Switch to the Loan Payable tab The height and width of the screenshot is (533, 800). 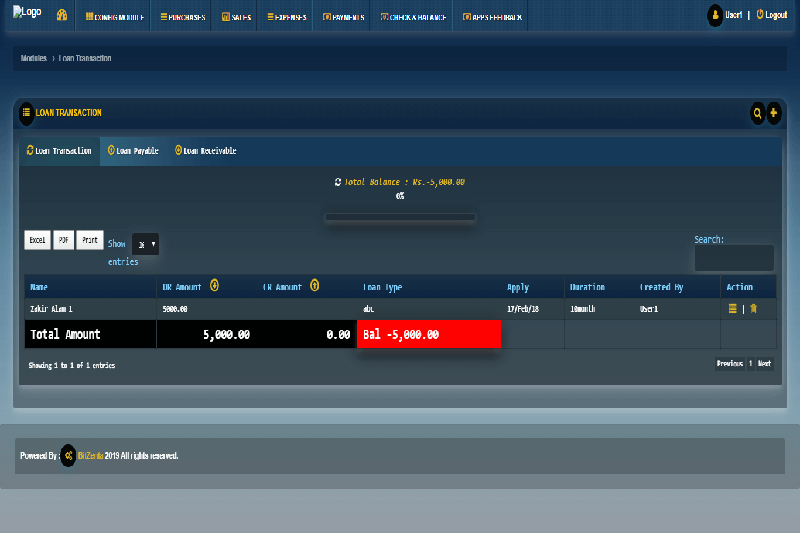point(133,151)
